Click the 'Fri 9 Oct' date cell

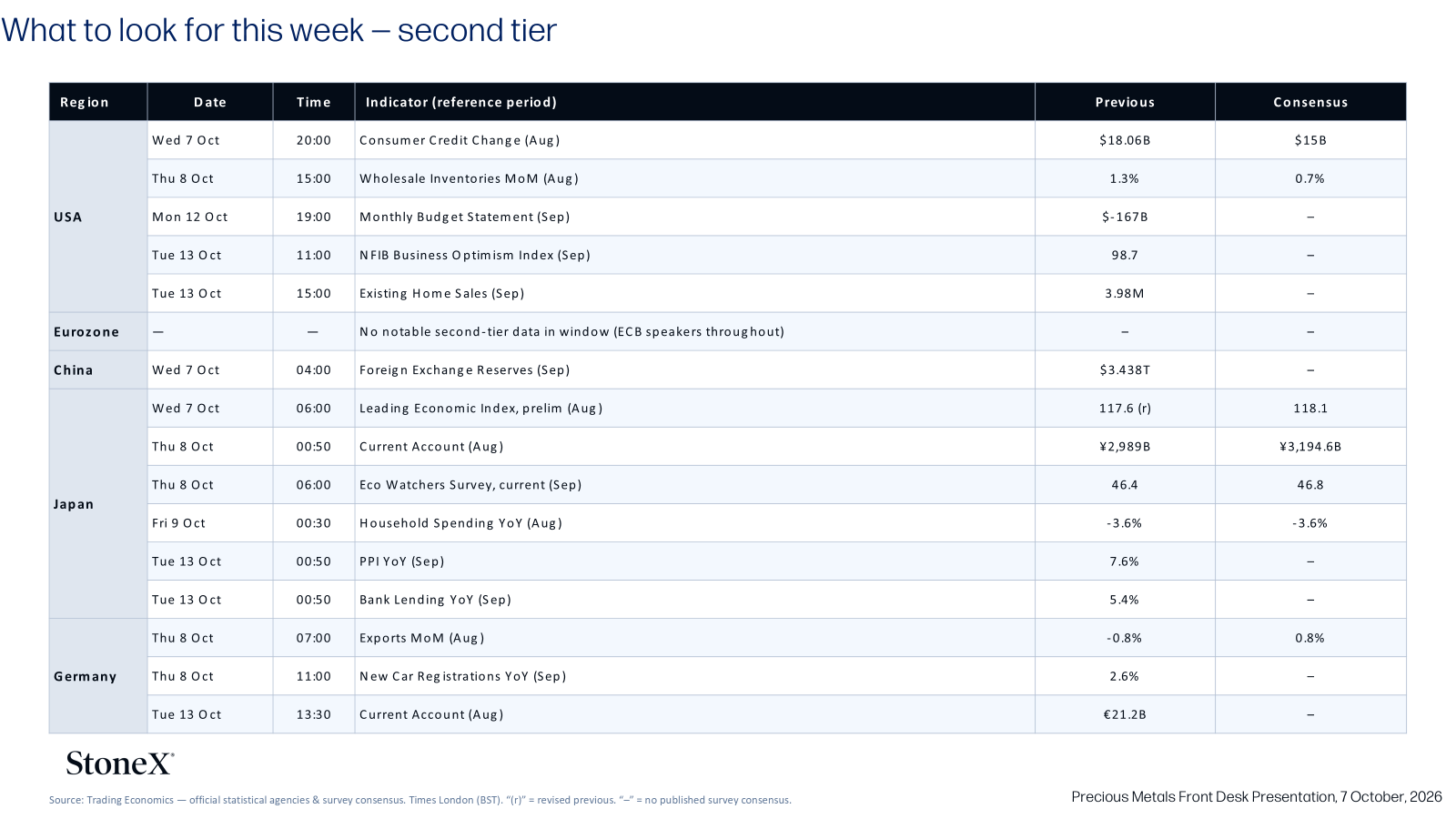click(210, 522)
